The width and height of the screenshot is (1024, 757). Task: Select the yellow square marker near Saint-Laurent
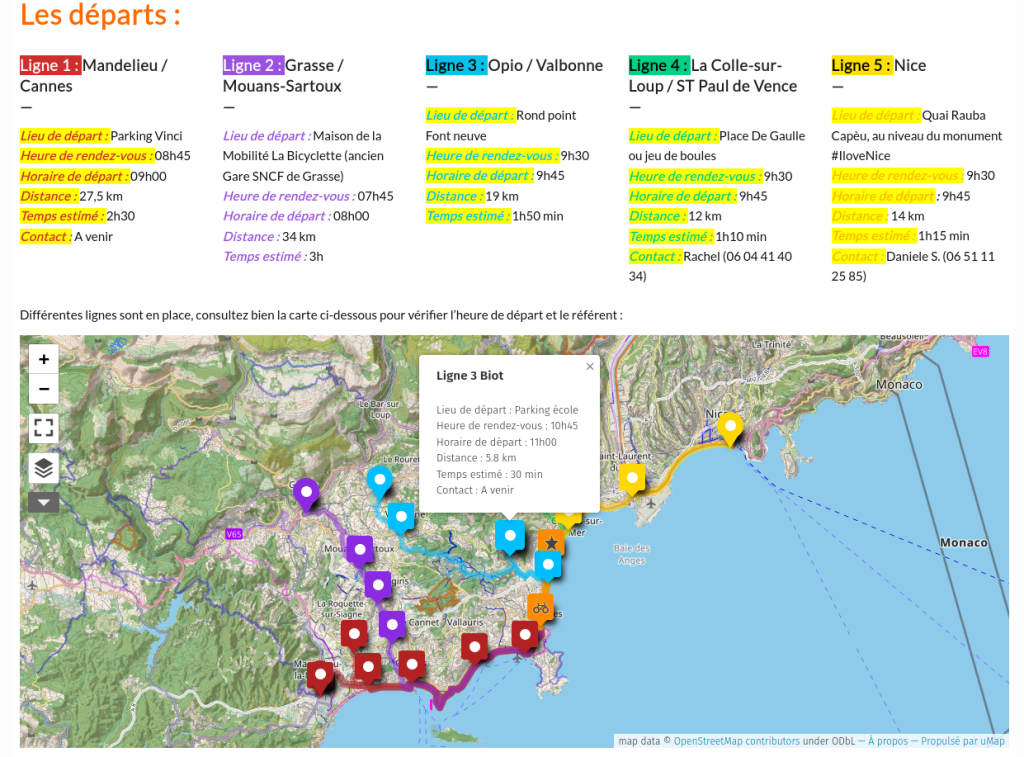click(632, 478)
